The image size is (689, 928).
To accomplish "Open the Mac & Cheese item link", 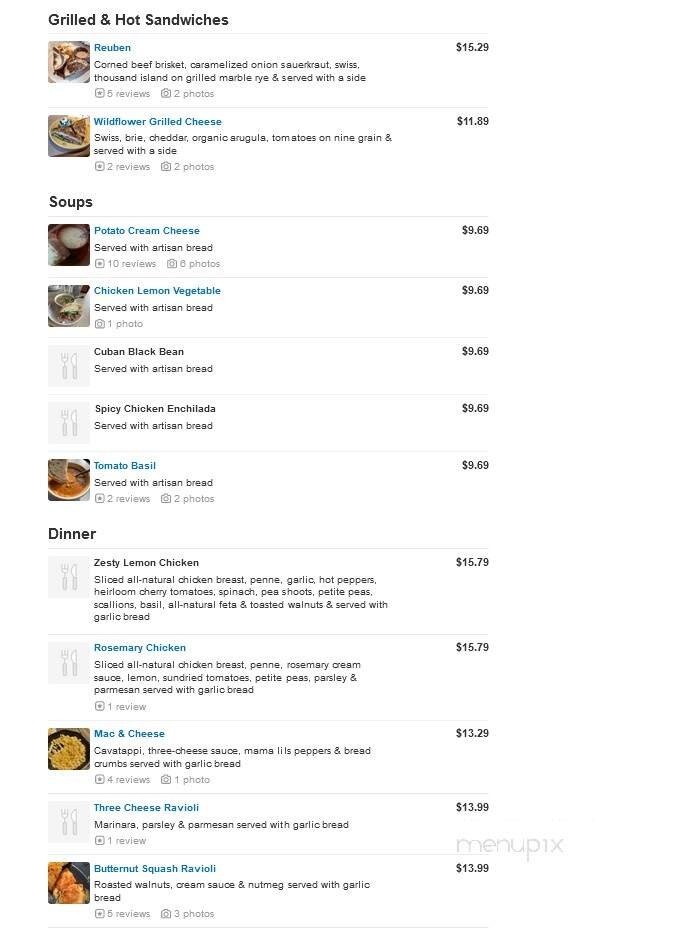I will [x=129, y=733].
